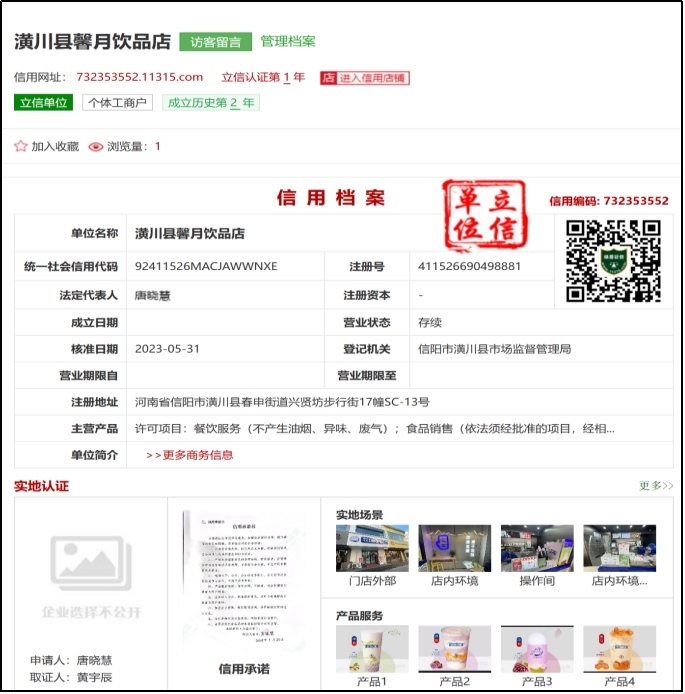This screenshot has width=685, height=694.
Task: Click 取证人: 黄宇辰 text
Action: [x=71, y=677]
